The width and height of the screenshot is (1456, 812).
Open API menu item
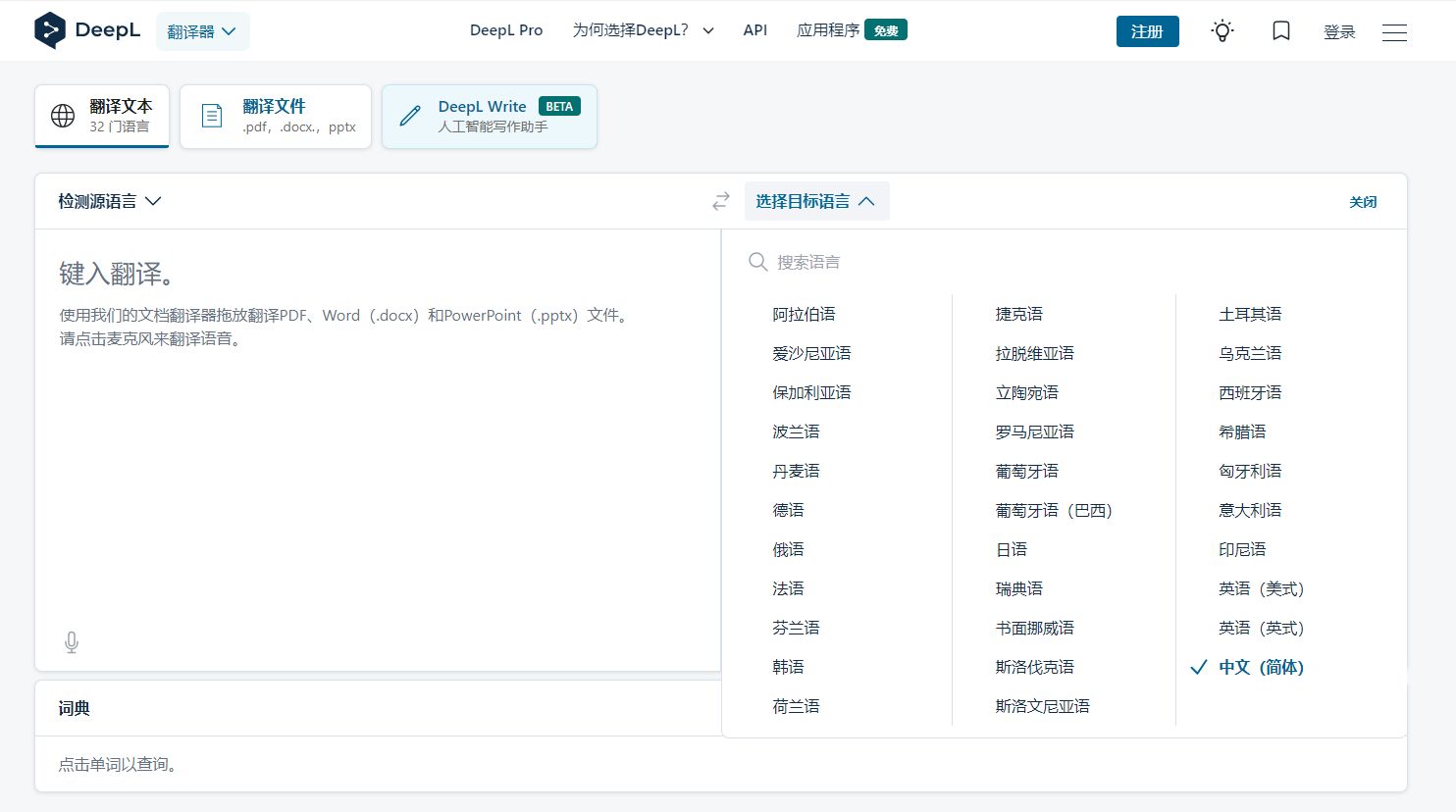coord(755,30)
